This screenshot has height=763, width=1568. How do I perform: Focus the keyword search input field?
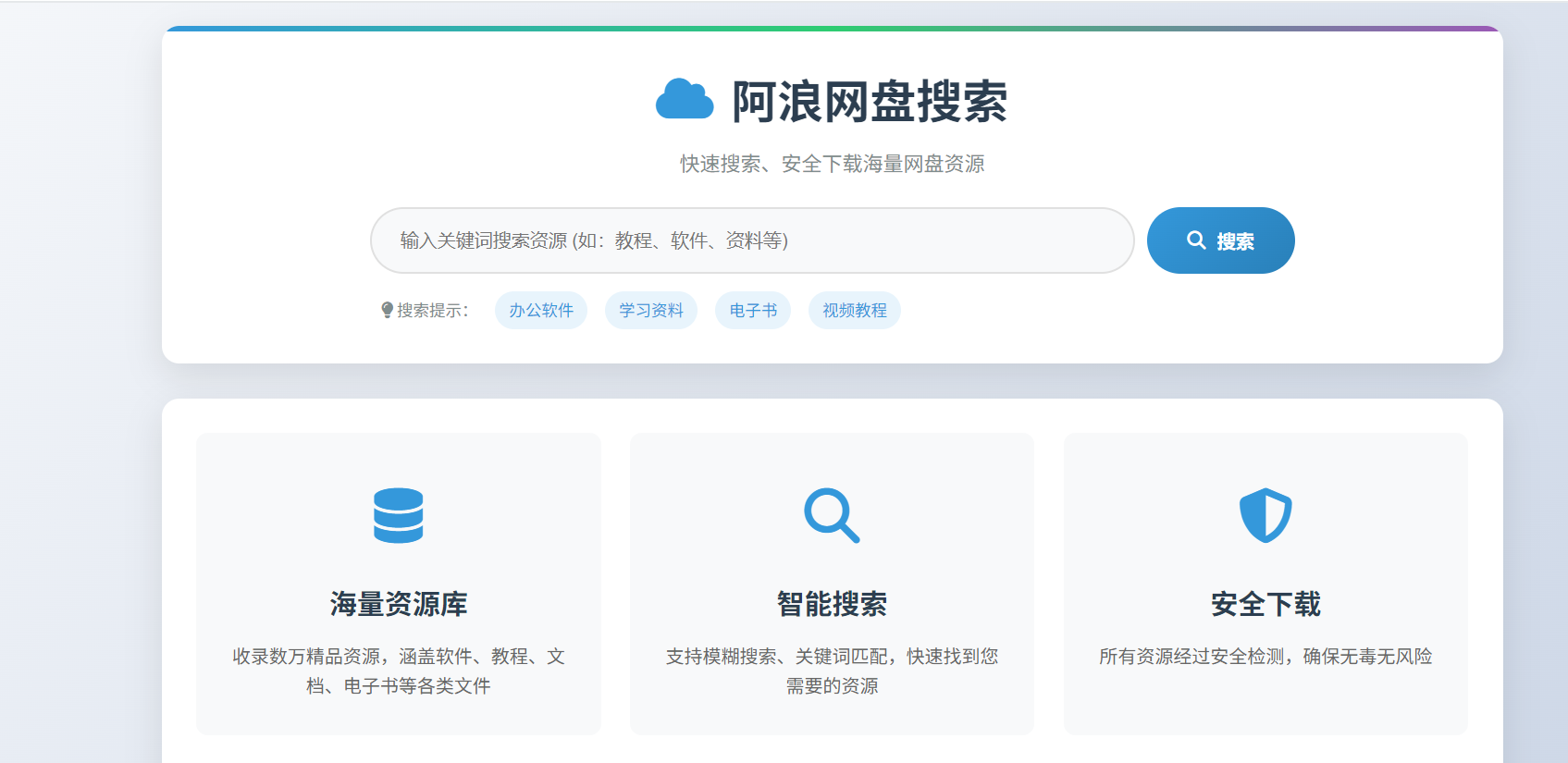point(752,240)
